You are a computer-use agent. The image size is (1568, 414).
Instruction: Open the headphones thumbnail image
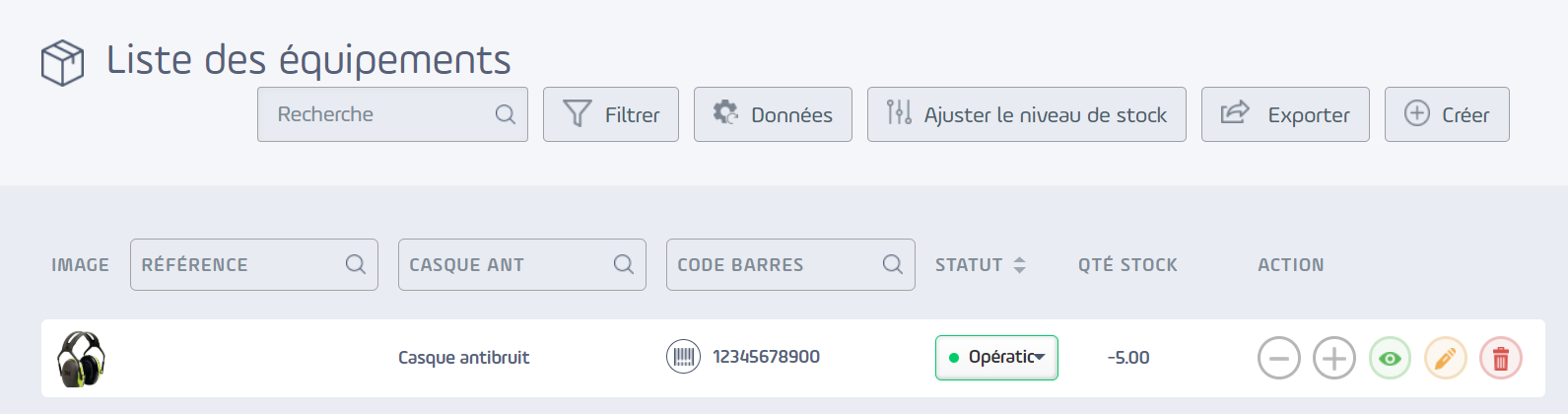tap(81, 359)
